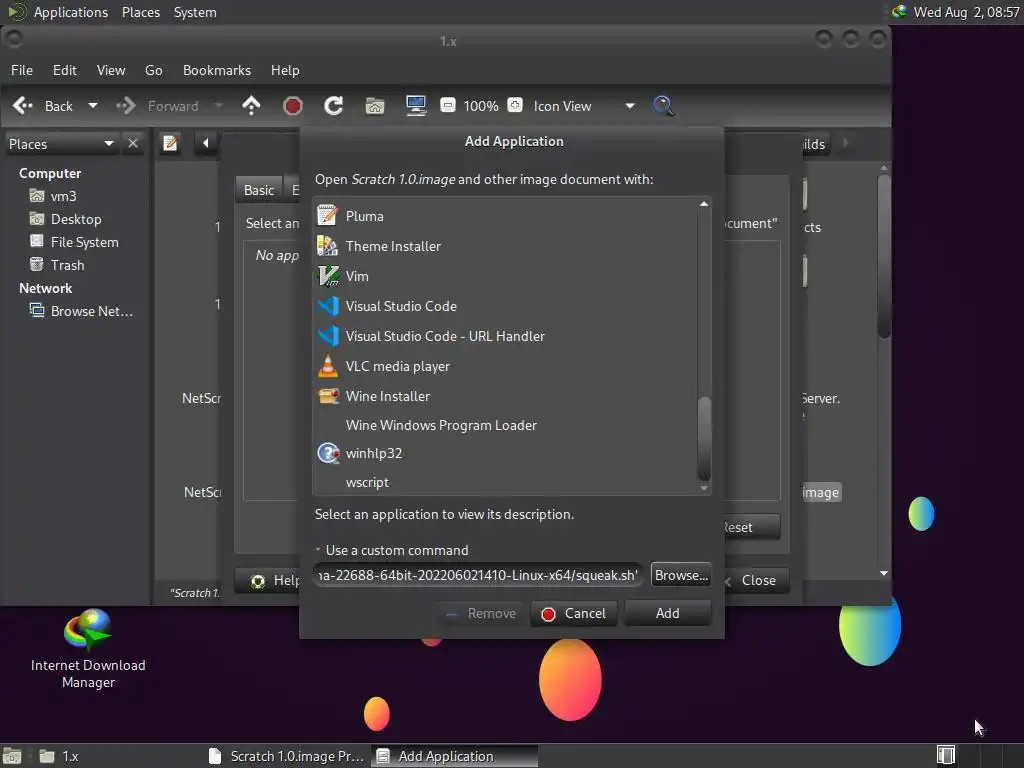Click Close in the properties window
1024x768 pixels.
[758, 580]
